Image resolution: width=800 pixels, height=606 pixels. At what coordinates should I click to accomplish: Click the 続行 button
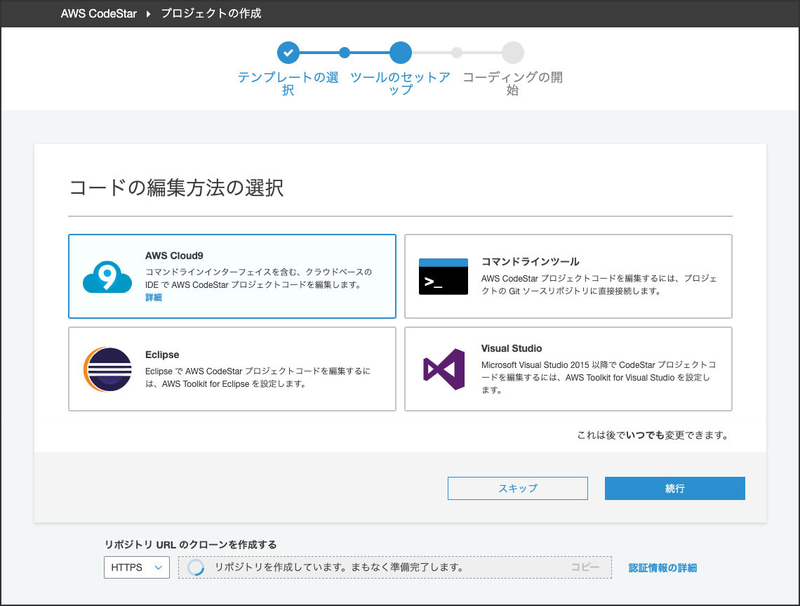(x=675, y=488)
